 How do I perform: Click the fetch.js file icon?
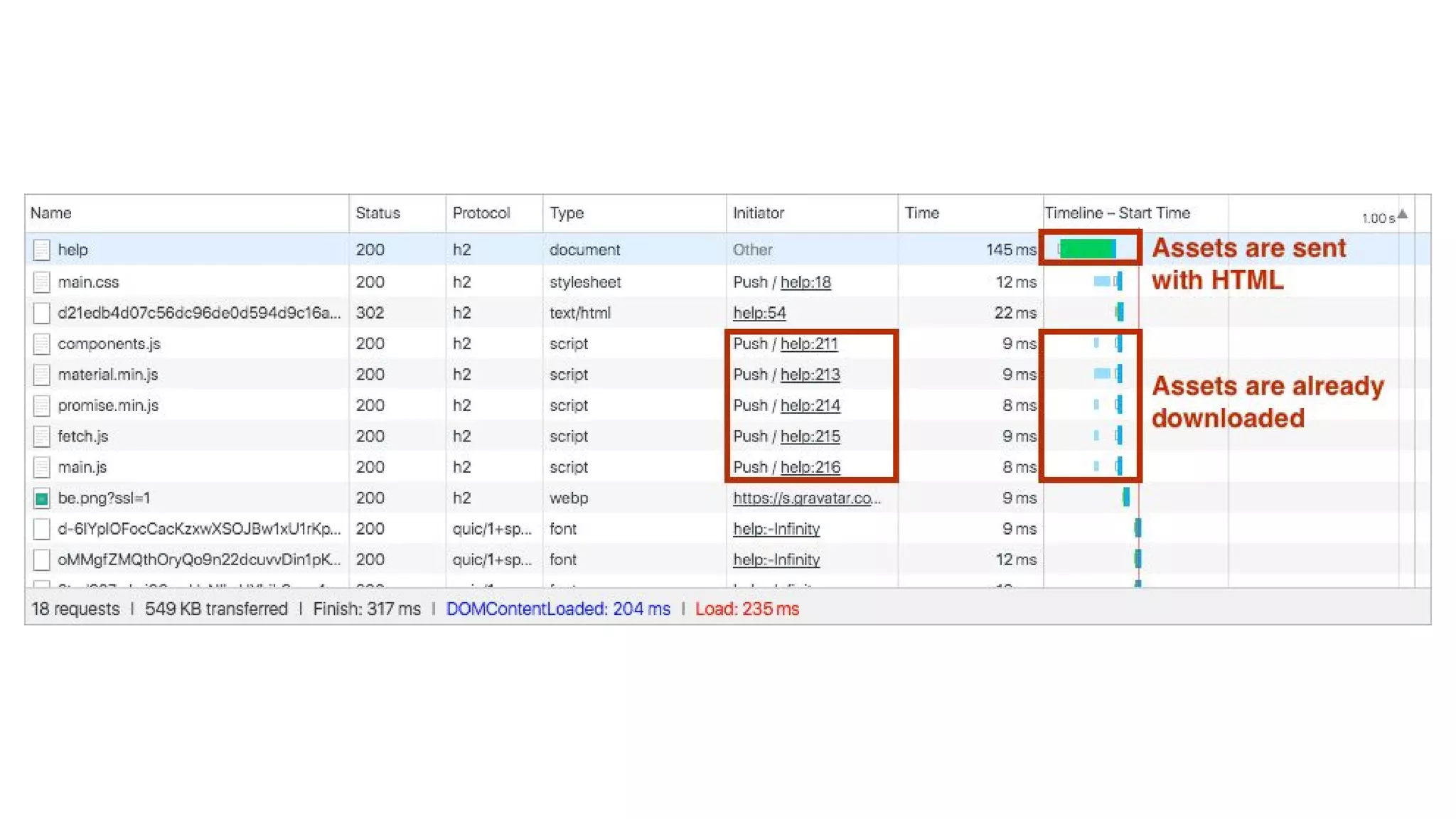(41, 437)
